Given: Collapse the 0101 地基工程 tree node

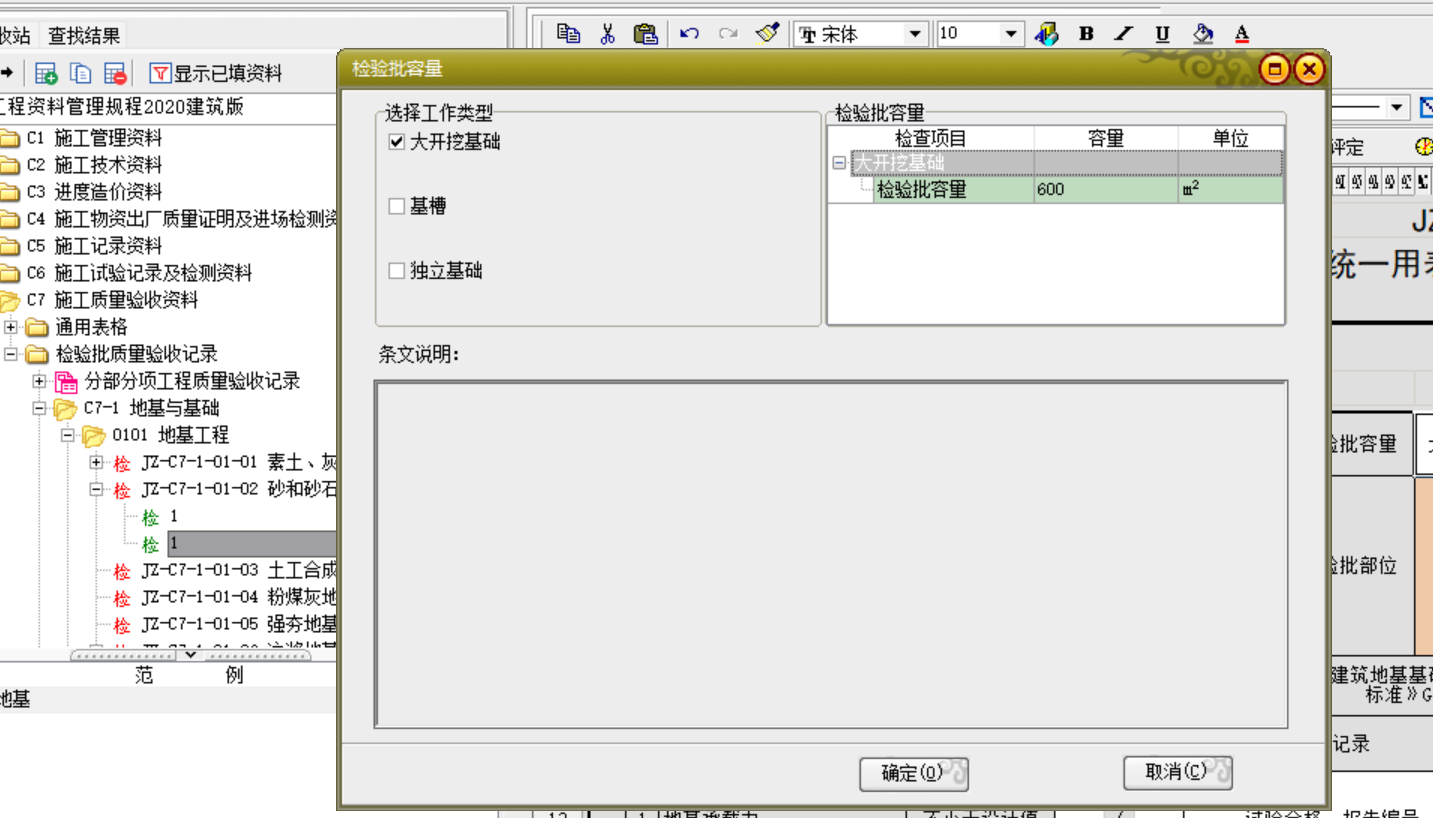Looking at the screenshot, I should 68,435.
